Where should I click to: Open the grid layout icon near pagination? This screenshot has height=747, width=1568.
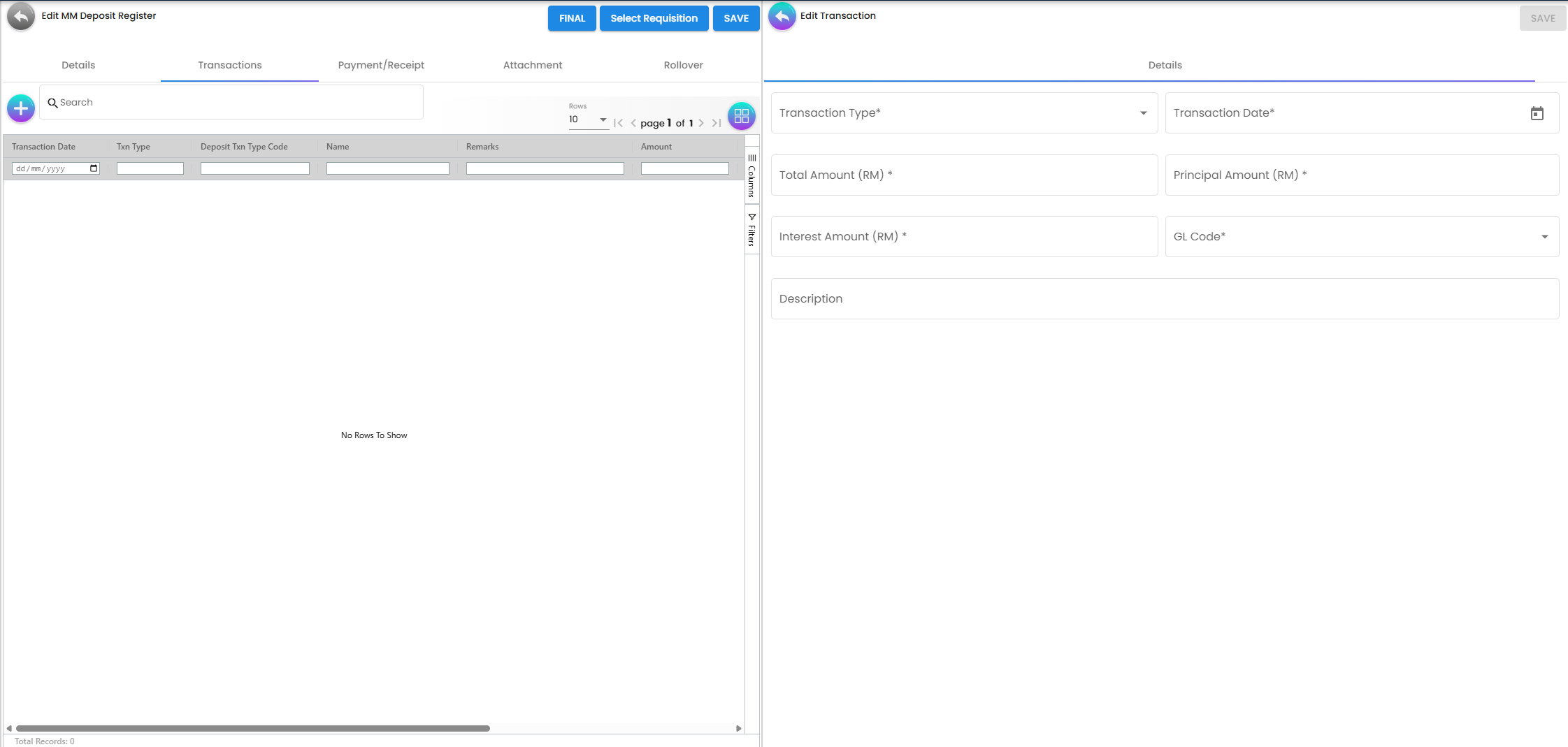[x=742, y=116]
